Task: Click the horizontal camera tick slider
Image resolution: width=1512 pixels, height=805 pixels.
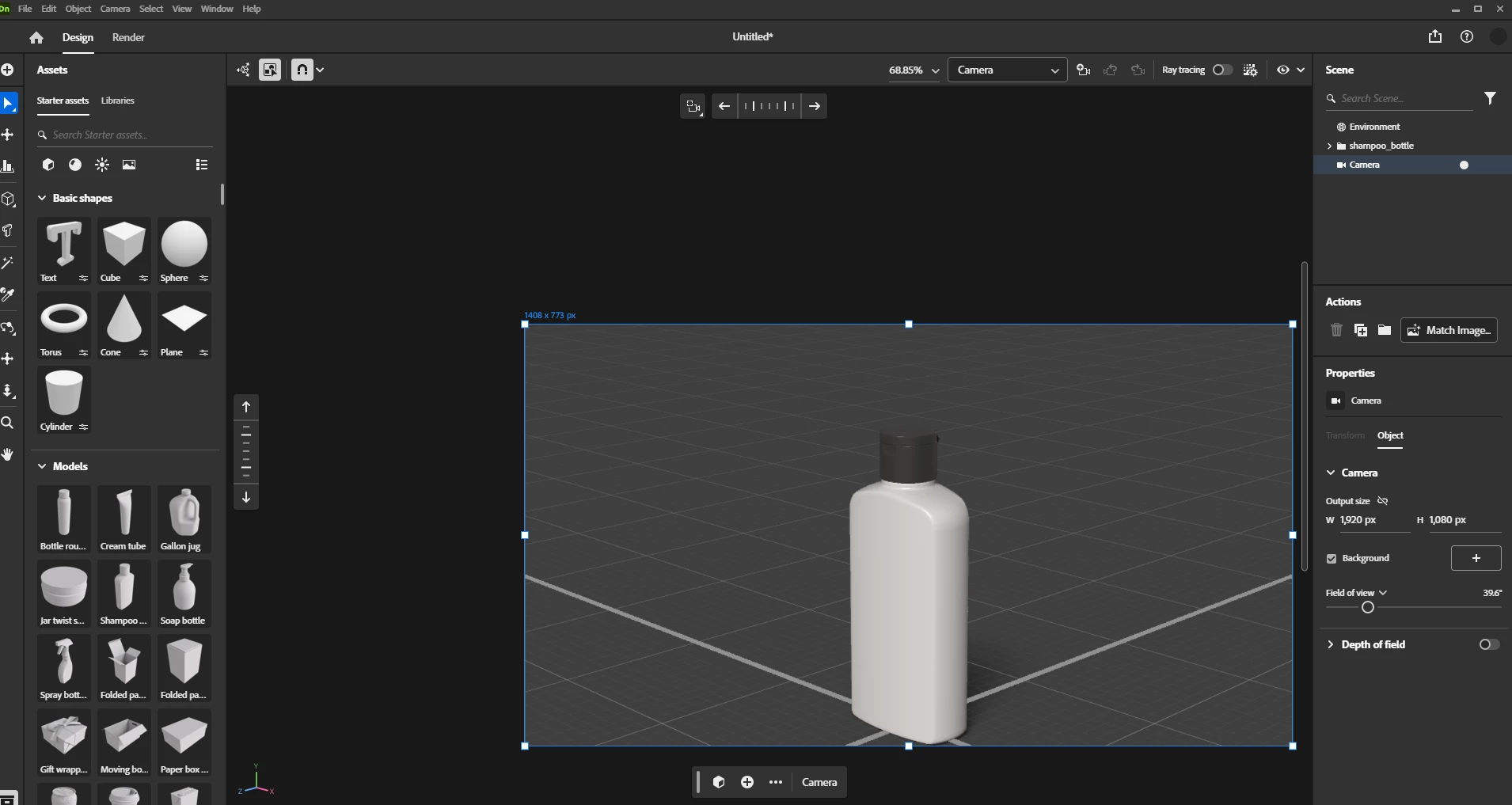Action: 769,106
